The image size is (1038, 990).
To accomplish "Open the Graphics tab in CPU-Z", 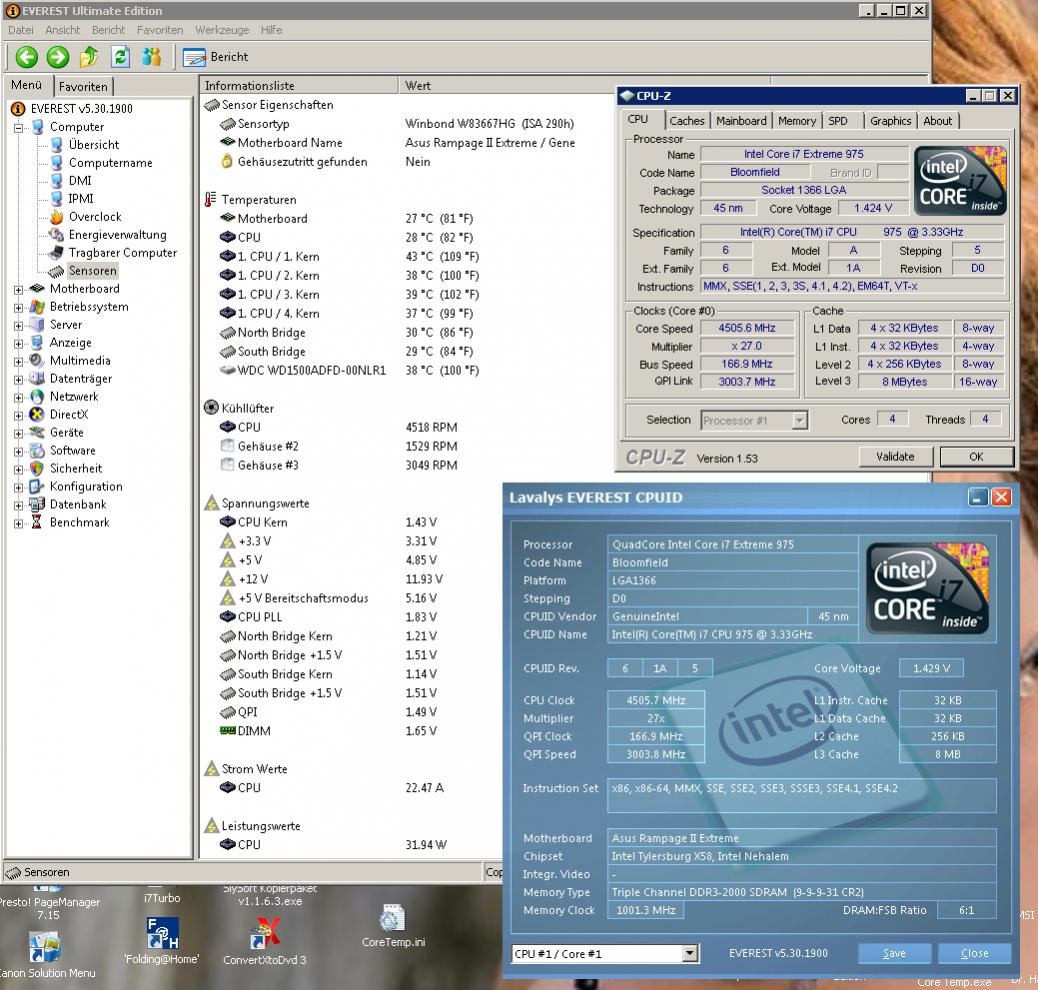I will [x=890, y=121].
